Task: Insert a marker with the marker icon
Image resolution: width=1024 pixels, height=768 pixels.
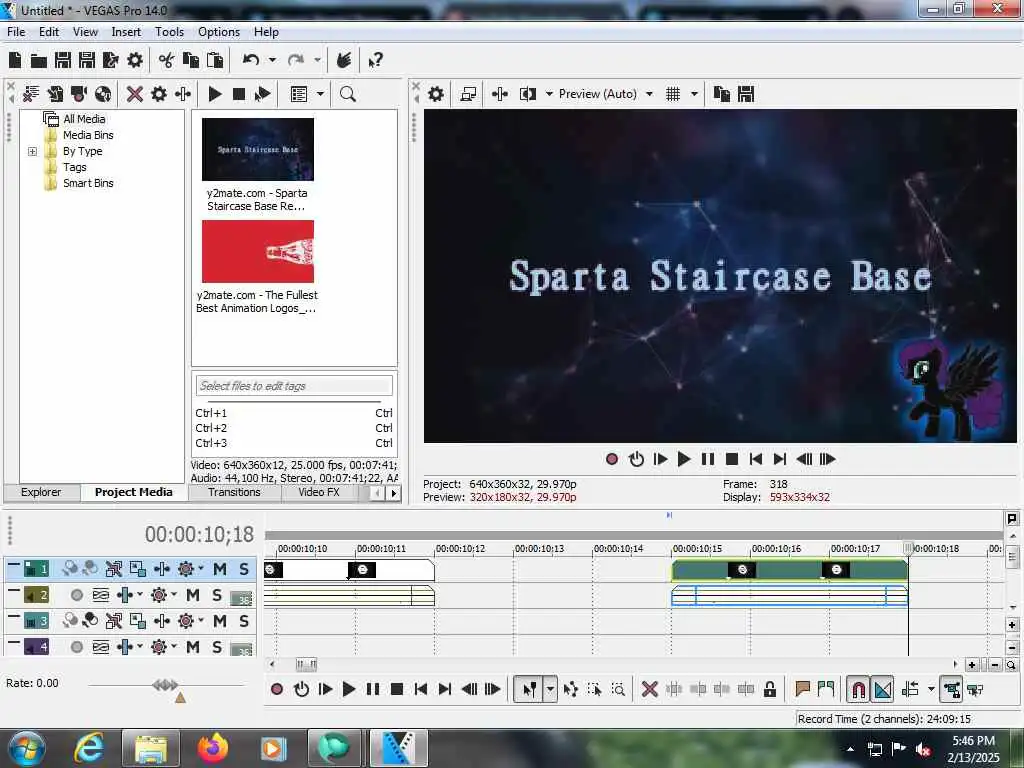Action: (802, 689)
